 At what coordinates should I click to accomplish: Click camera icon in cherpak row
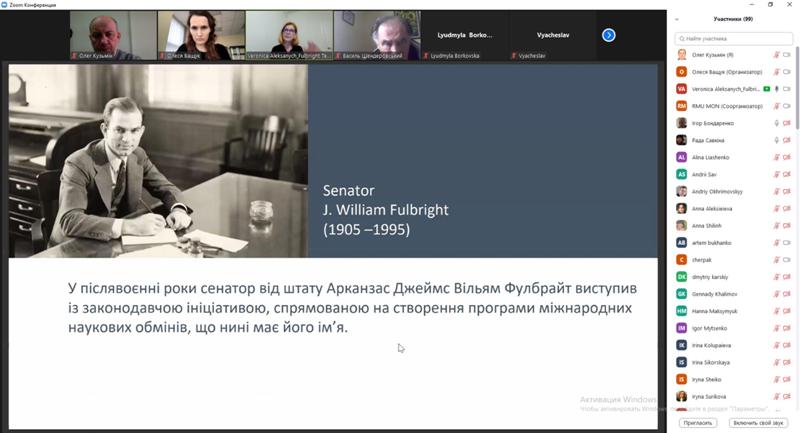(x=787, y=260)
